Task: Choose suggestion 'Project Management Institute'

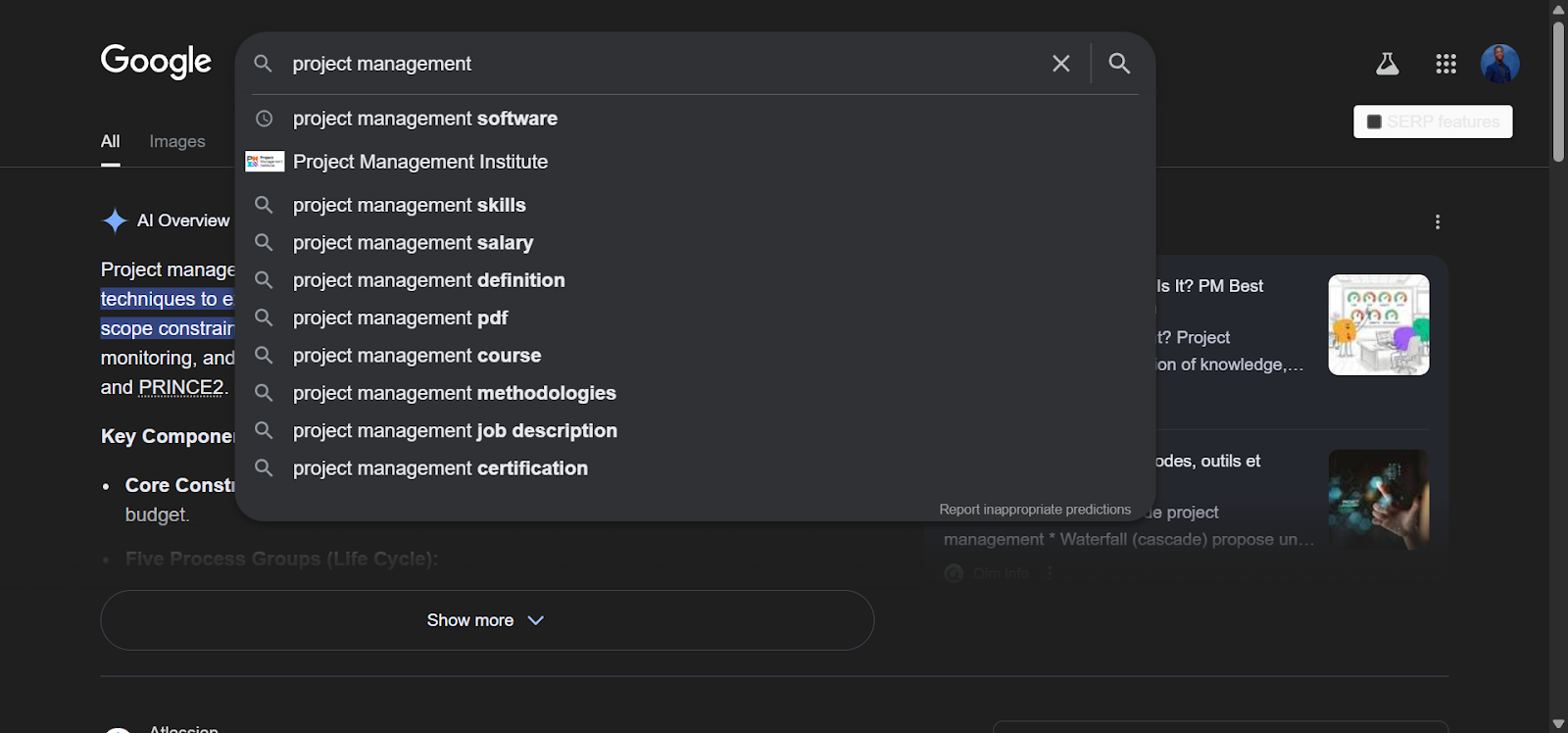Action: [x=696, y=162]
